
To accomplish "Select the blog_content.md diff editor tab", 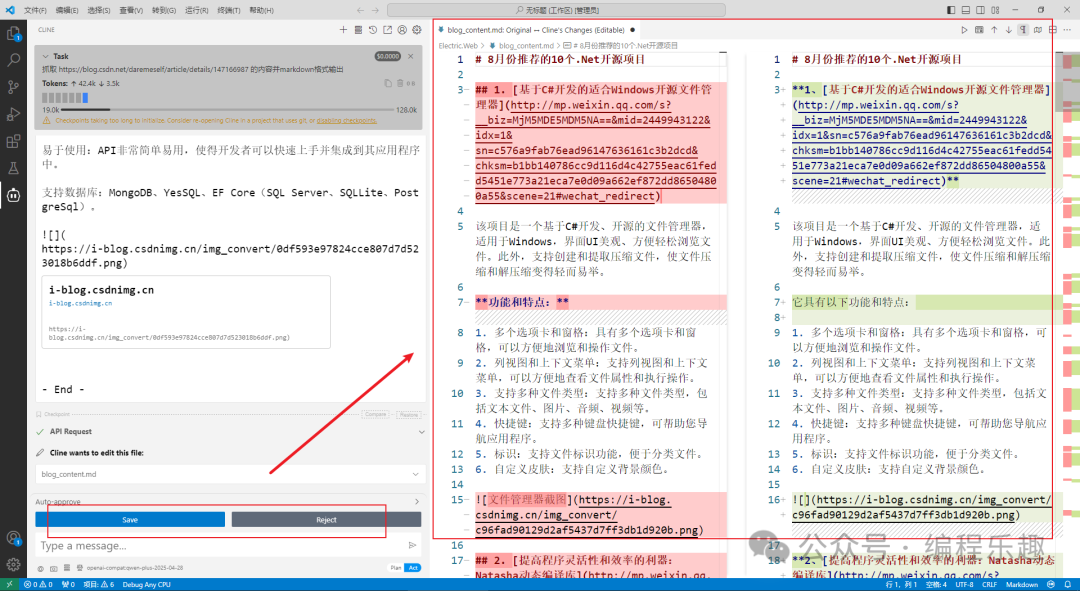I will 536,30.
